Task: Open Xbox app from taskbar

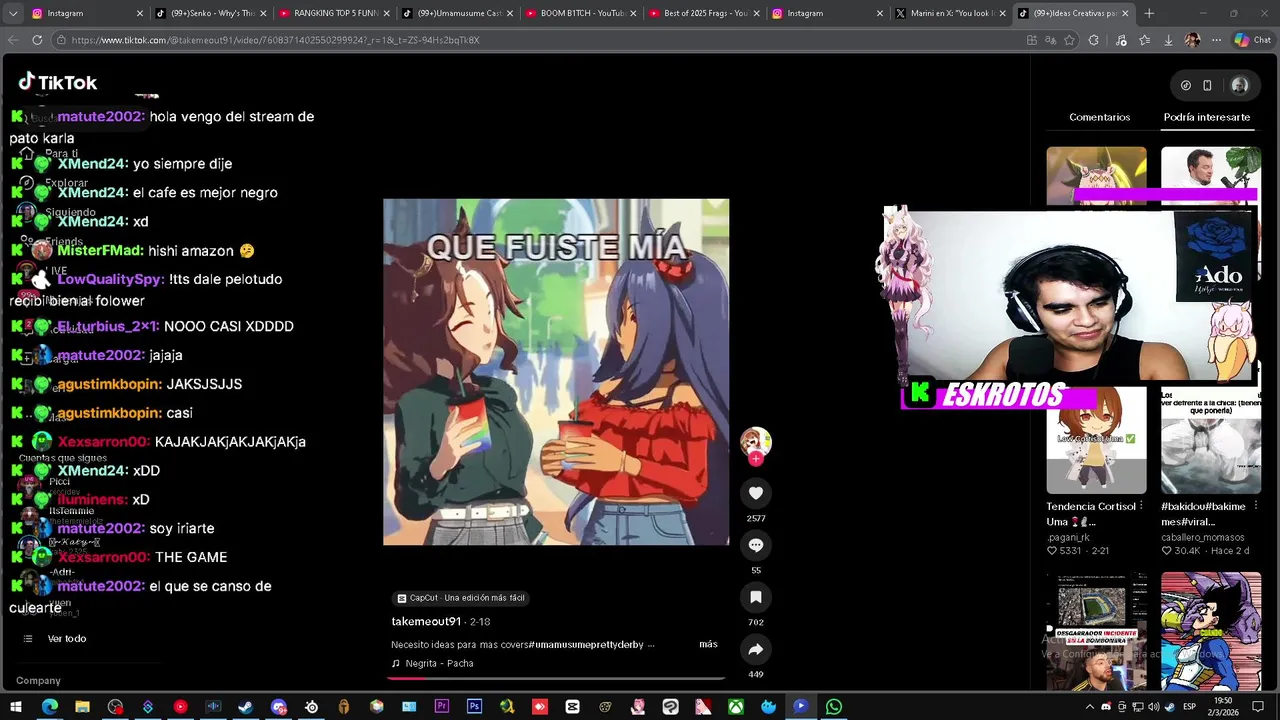Action: tap(736, 707)
